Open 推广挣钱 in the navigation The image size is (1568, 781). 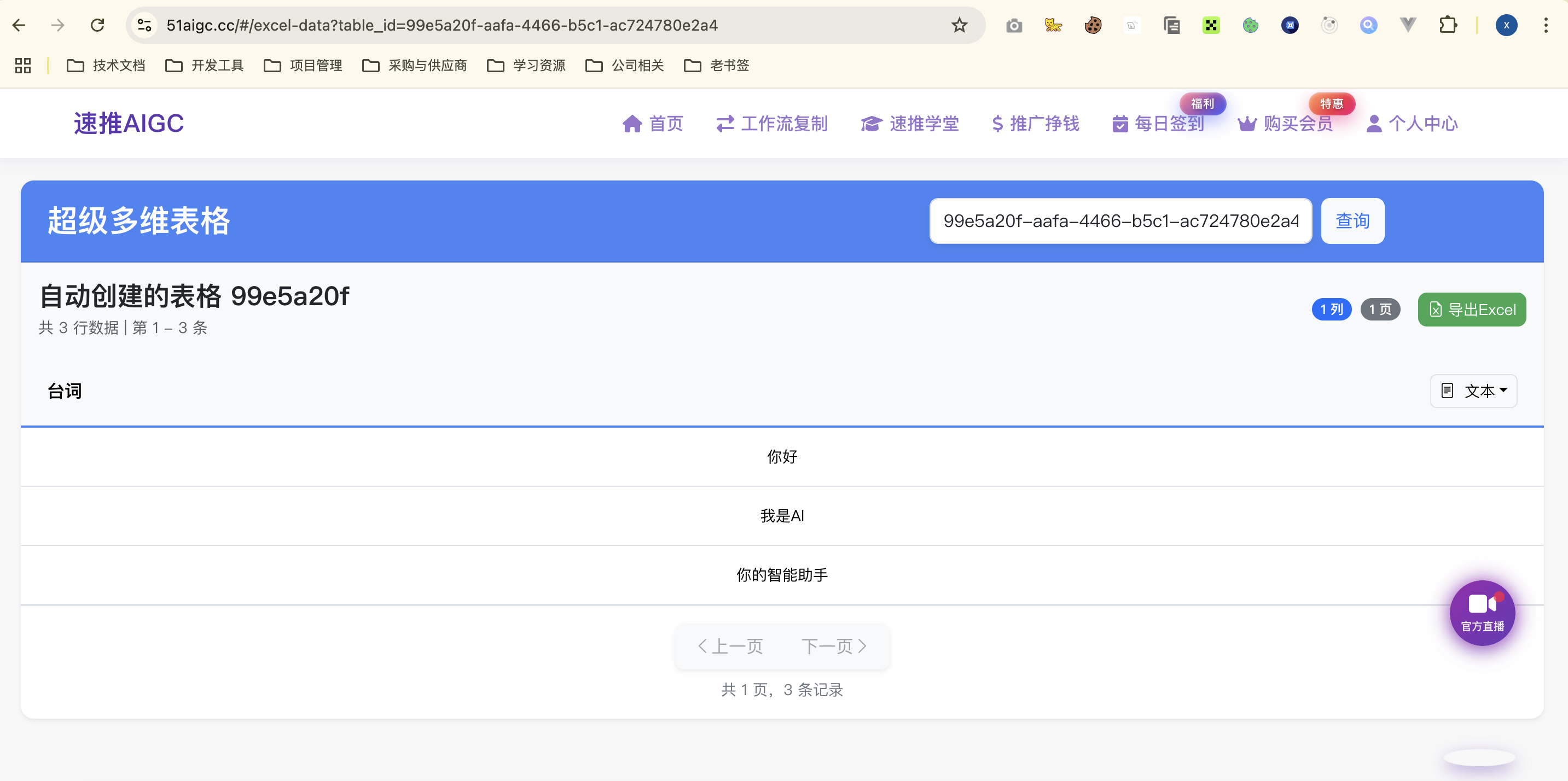point(1035,124)
